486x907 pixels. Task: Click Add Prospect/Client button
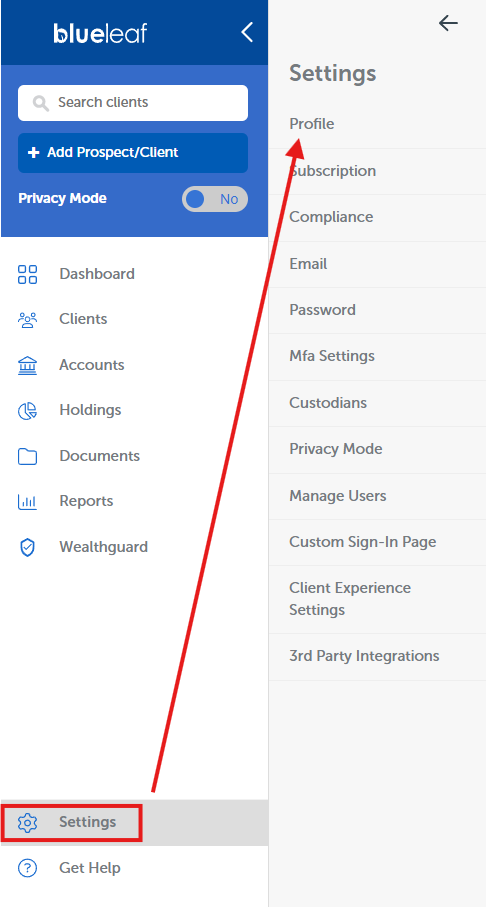click(133, 153)
